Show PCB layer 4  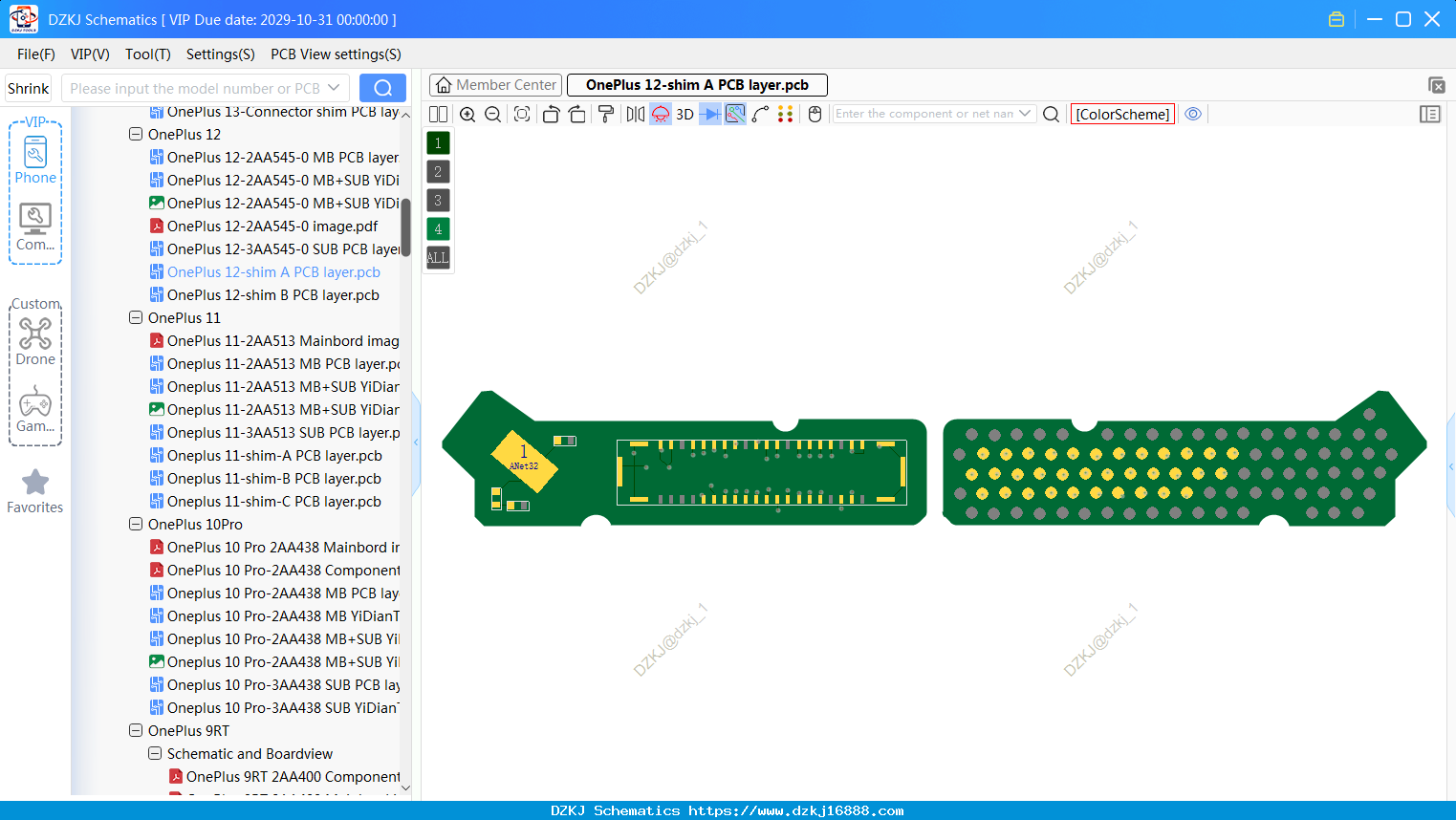[x=438, y=229]
